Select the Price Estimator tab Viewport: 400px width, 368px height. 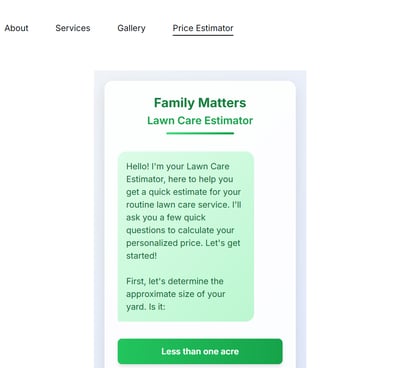tap(203, 28)
